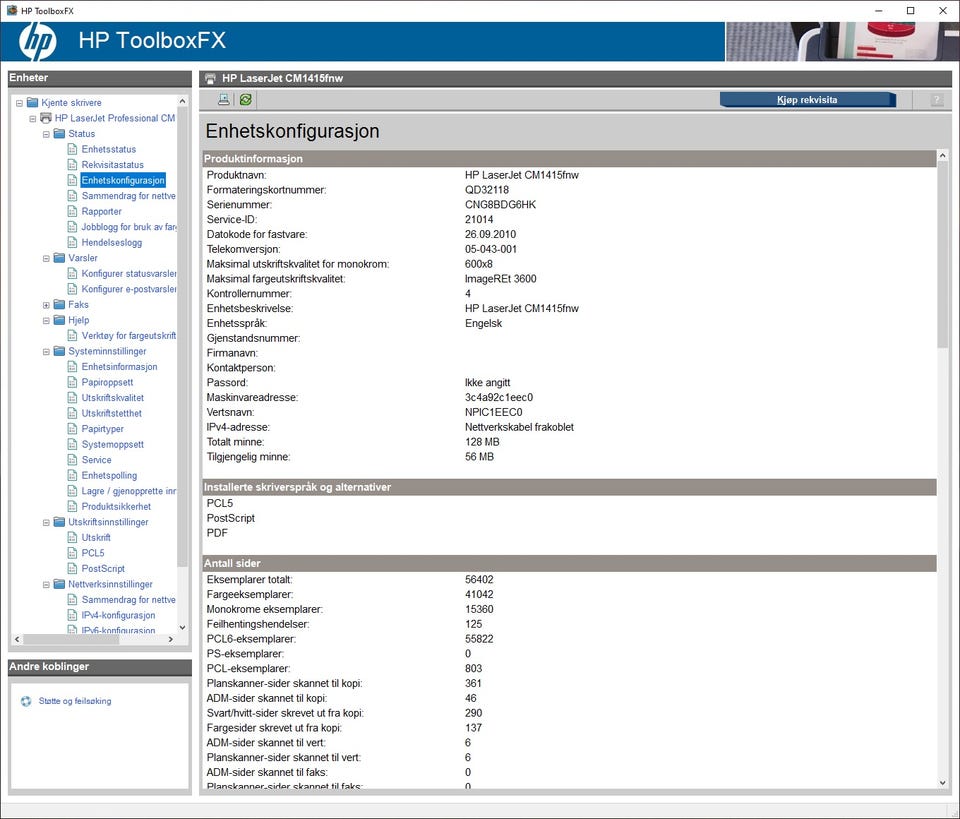Click the printer icon beside HP LaserJet CM1415fnw title

[211, 78]
